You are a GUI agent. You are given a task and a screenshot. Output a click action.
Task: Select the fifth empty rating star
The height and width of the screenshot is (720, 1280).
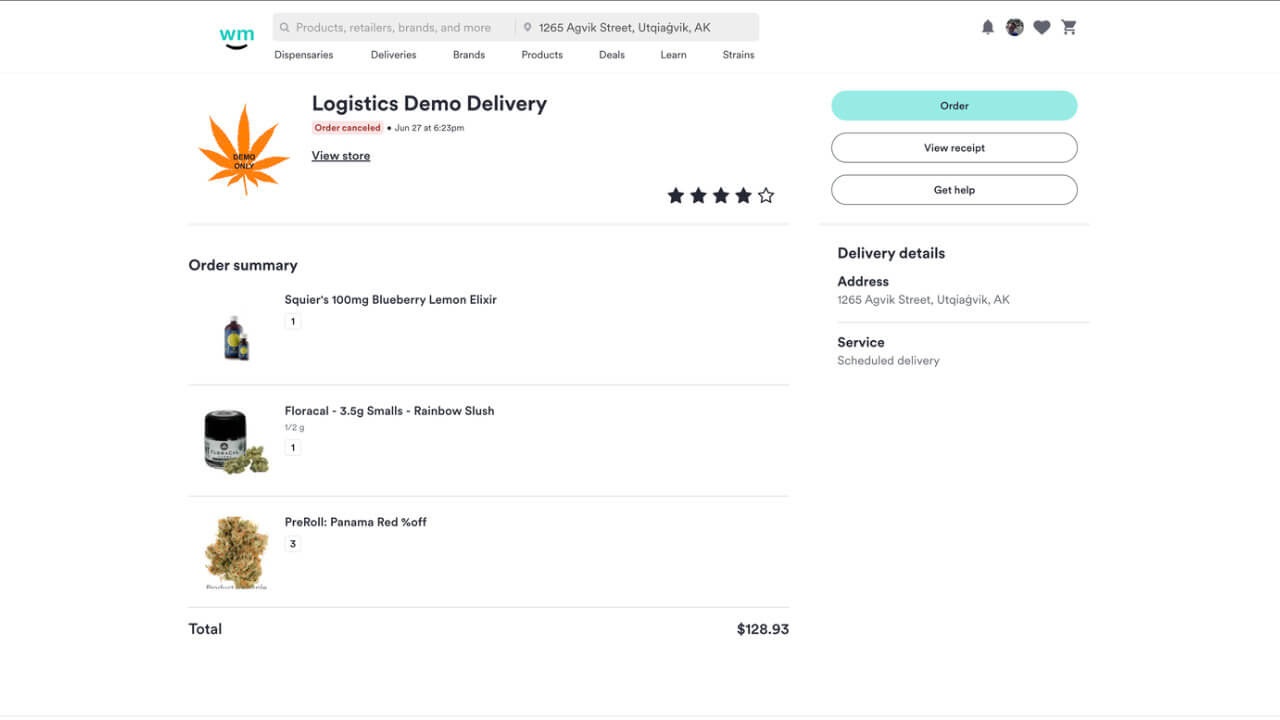(x=766, y=195)
